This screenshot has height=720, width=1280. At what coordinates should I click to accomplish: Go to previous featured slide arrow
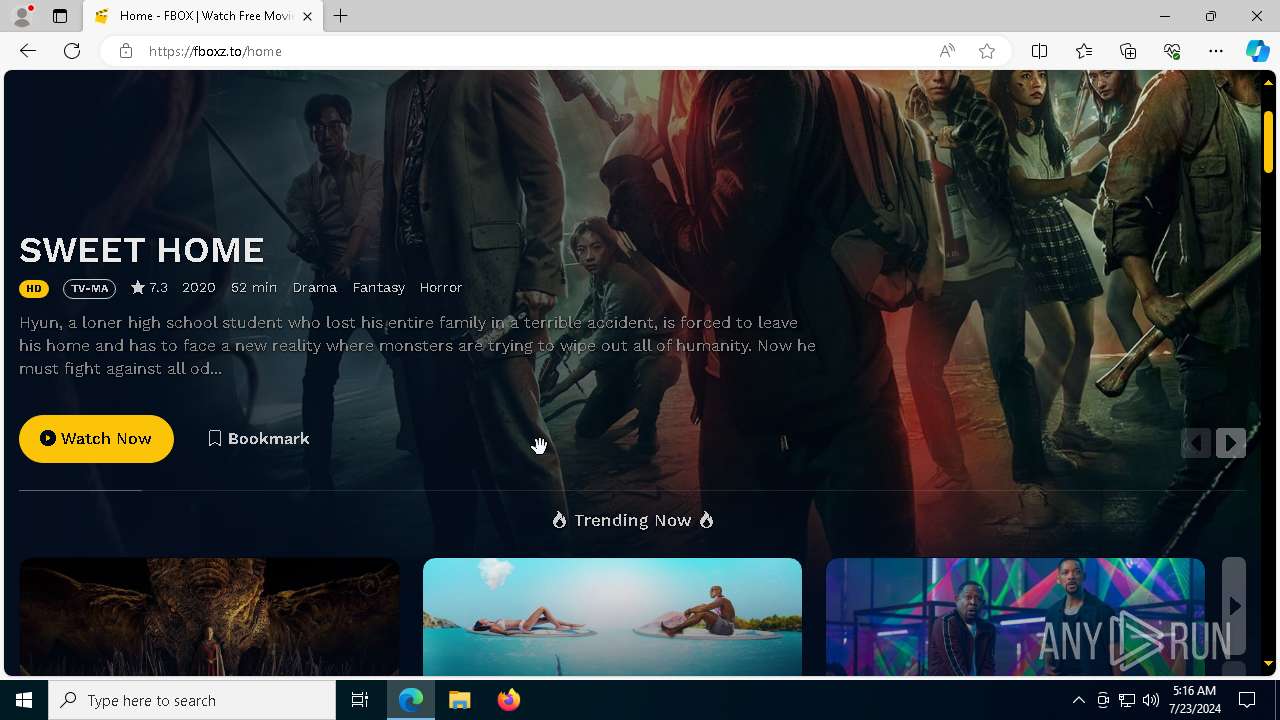point(1196,443)
